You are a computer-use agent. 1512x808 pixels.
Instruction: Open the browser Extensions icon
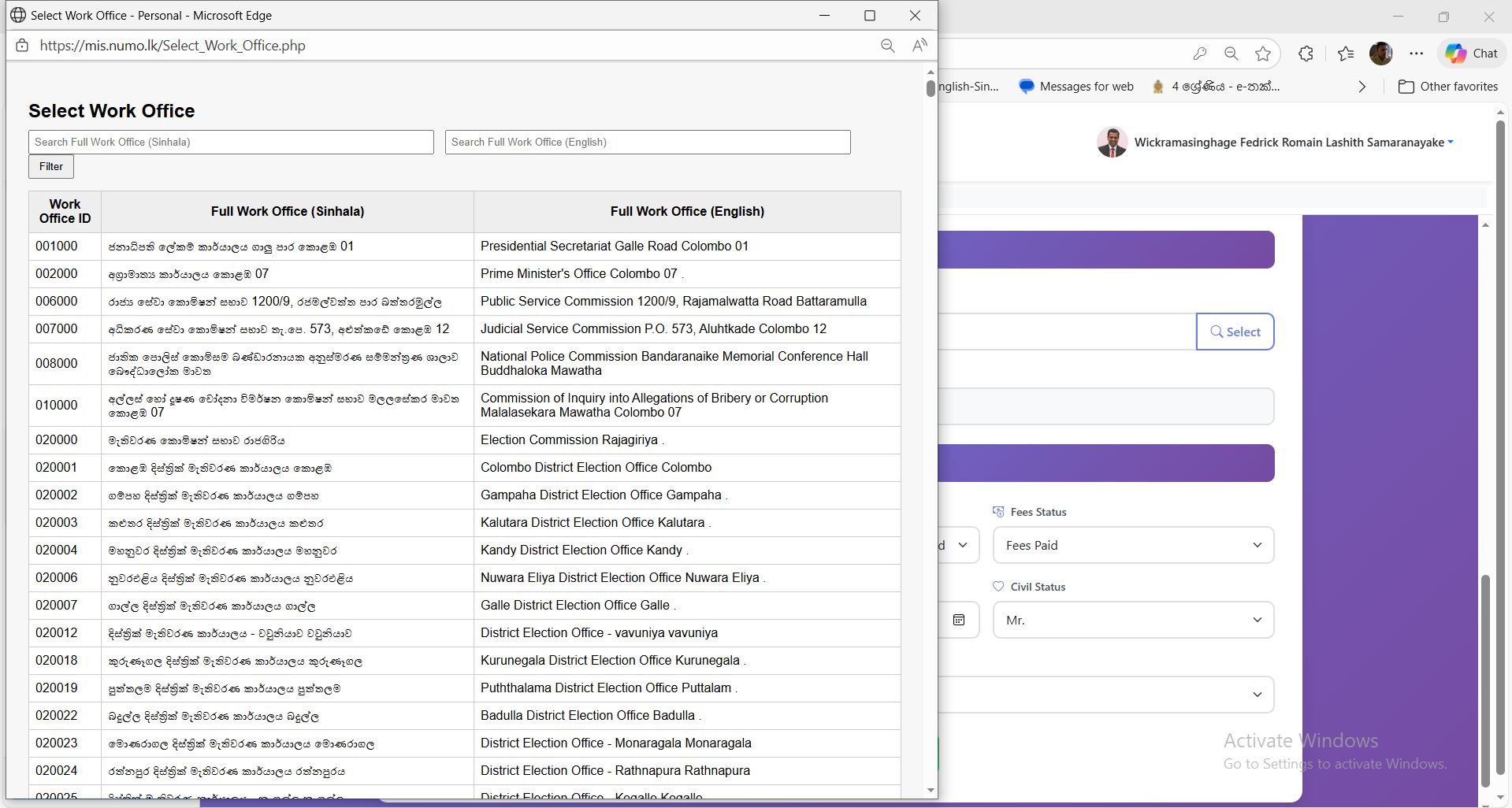[x=1306, y=54]
